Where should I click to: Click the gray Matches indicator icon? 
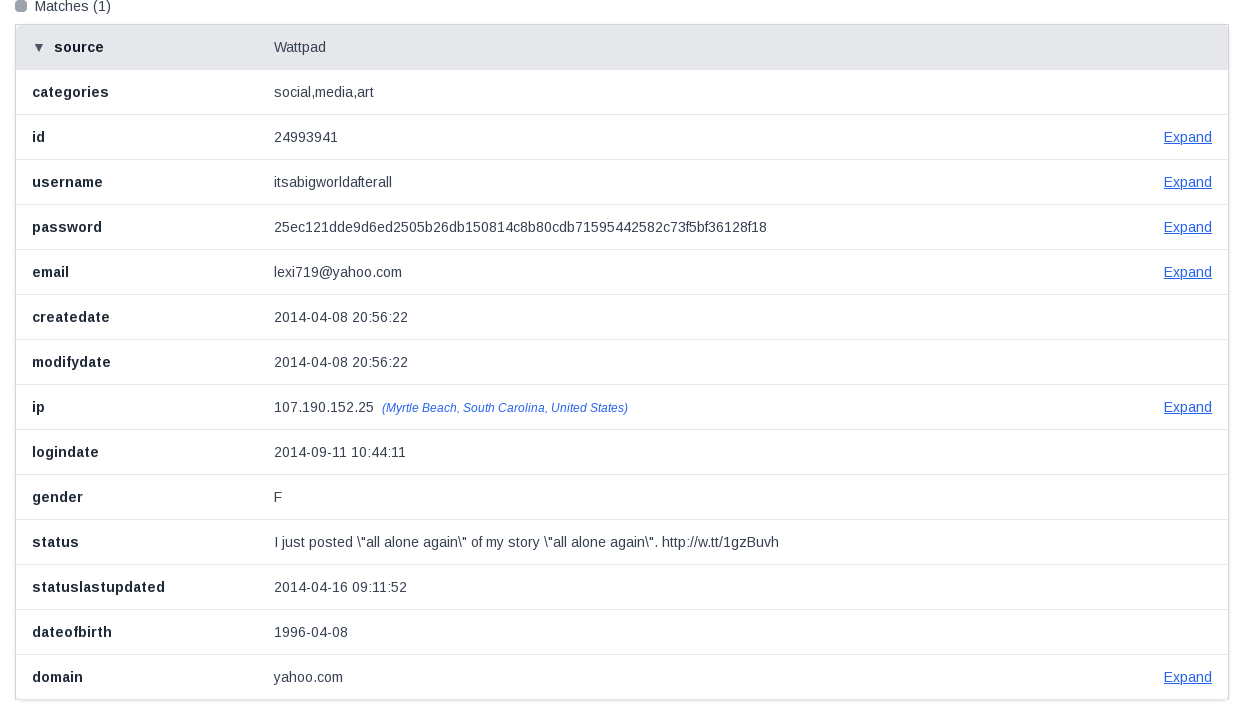[21, 6]
